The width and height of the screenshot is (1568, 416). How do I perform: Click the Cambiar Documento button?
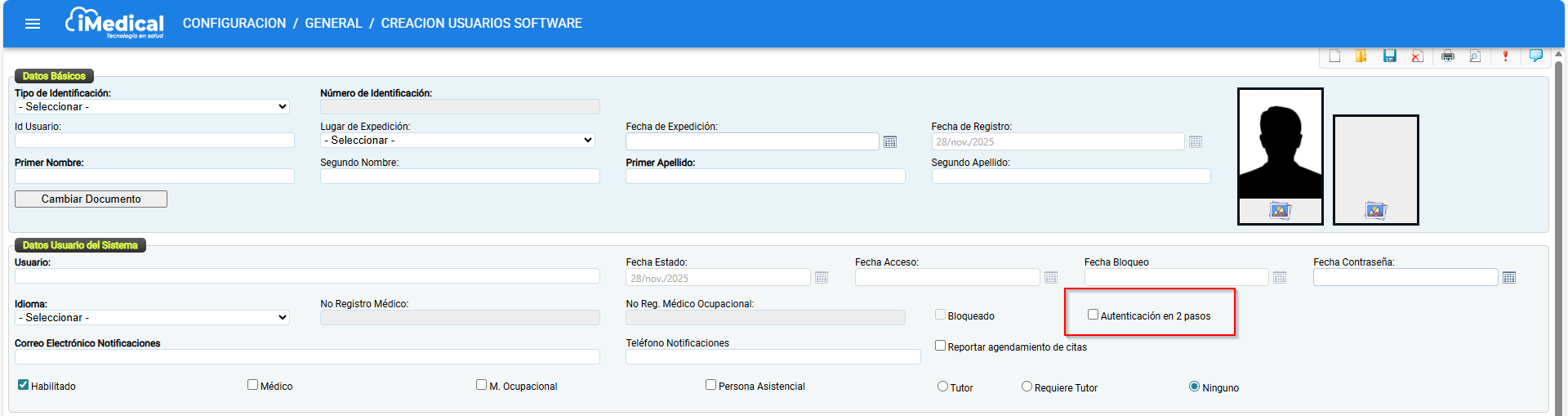(x=91, y=199)
